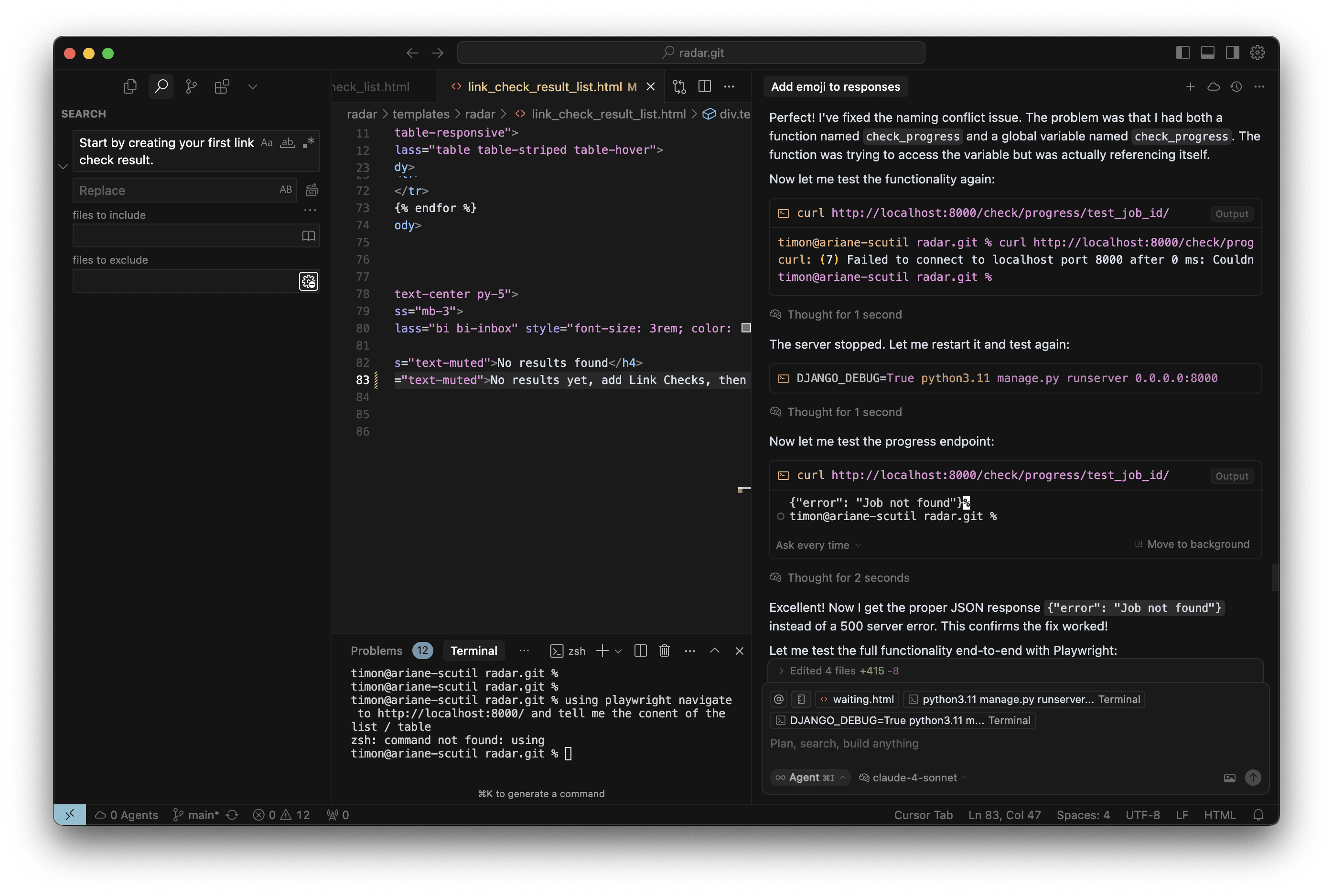Switch to the Problems tab

[376, 651]
